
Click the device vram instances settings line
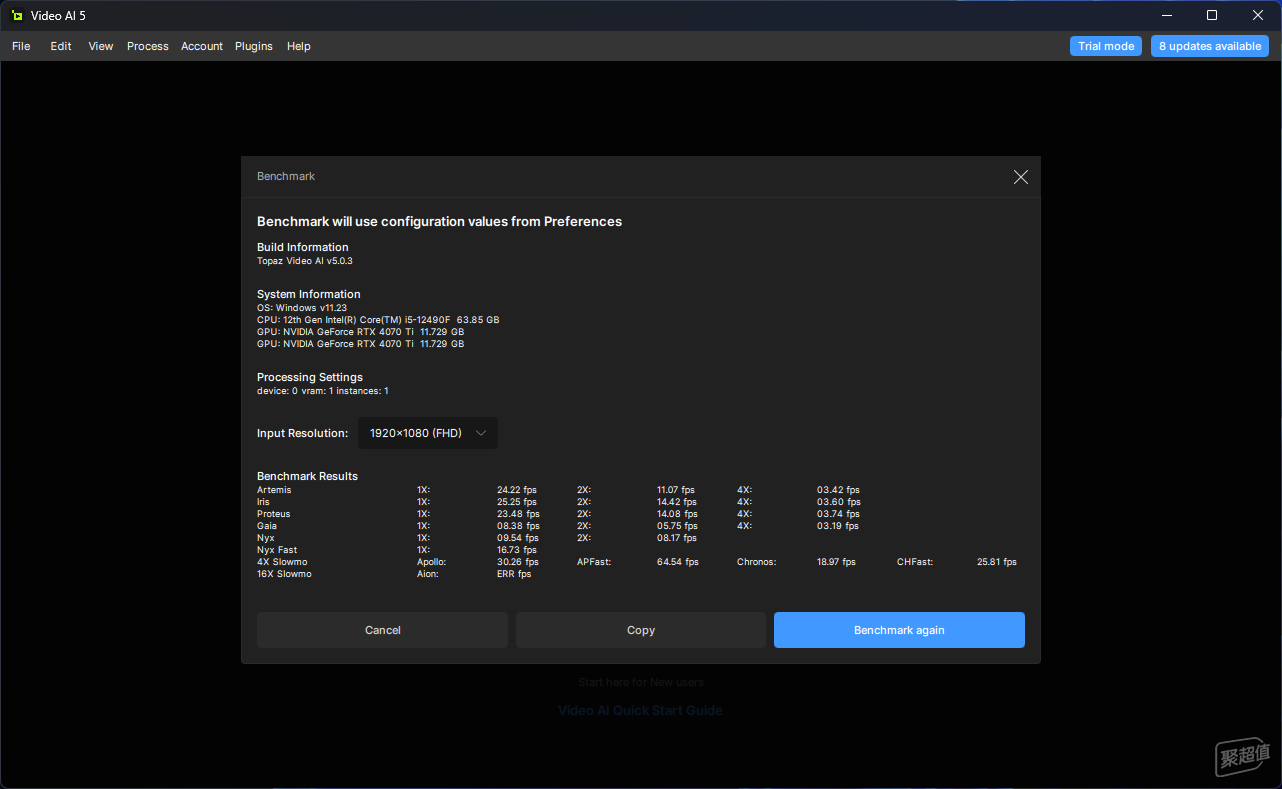coord(323,391)
